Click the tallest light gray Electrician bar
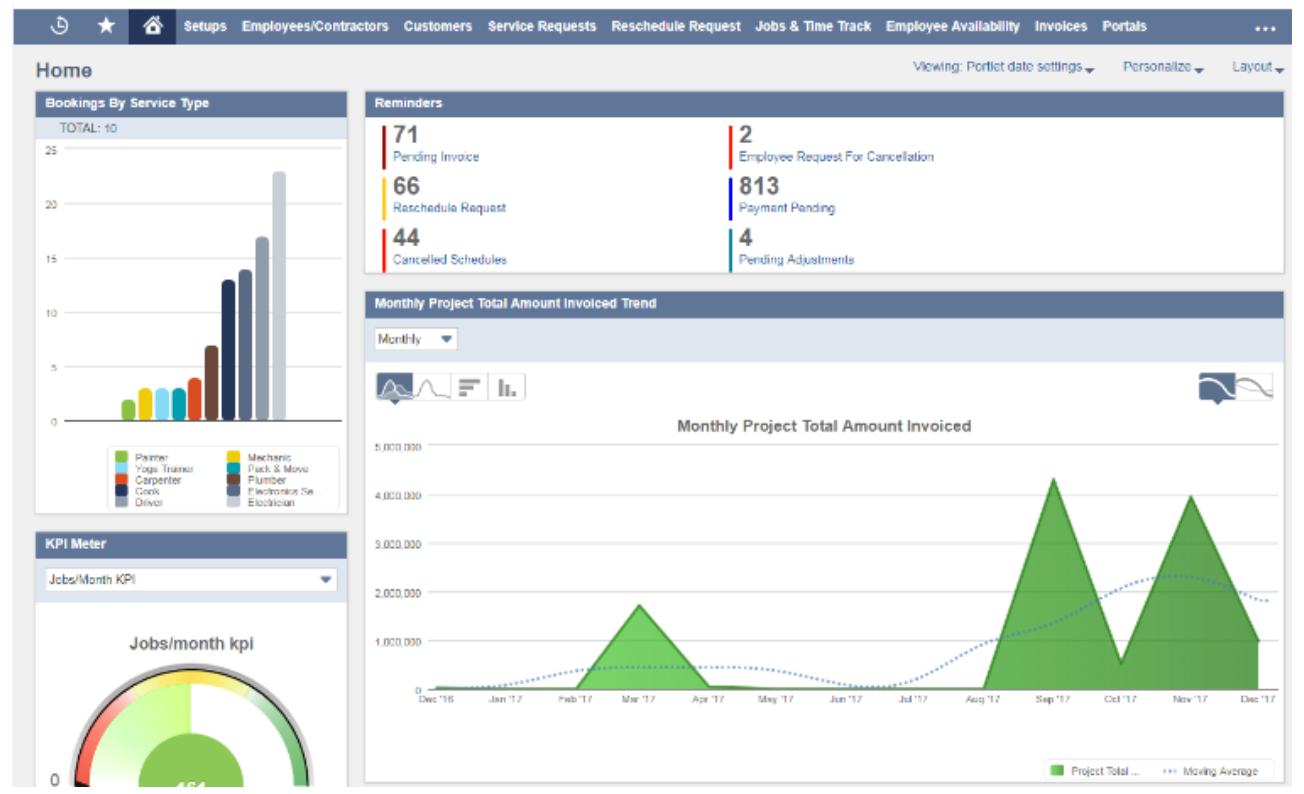 pyautogui.click(x=279, y=296)
